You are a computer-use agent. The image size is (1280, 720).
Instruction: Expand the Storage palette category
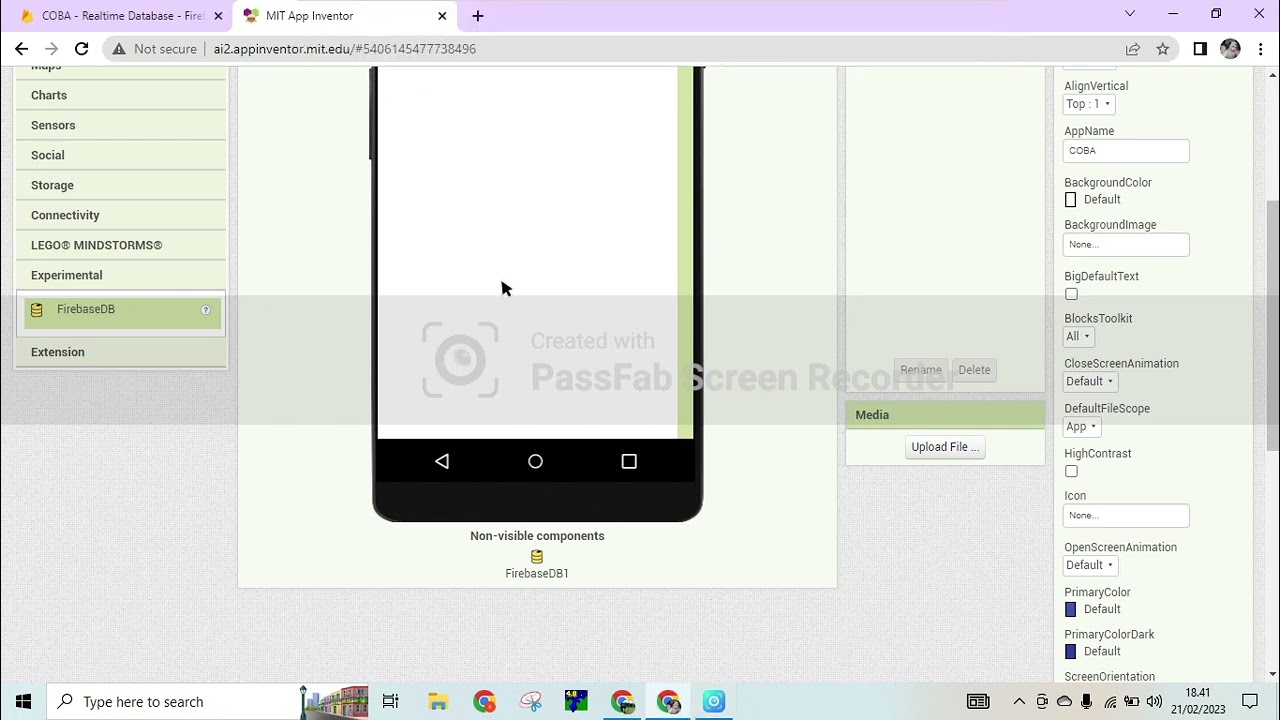point(121,185)
